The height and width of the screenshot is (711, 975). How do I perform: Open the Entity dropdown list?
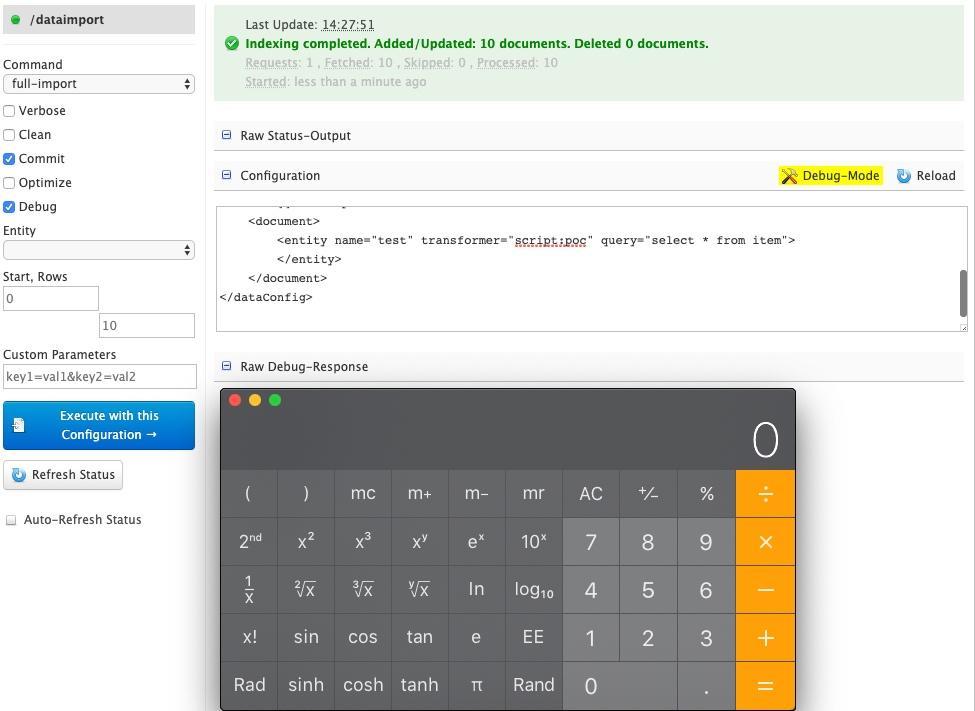point(98,250)
